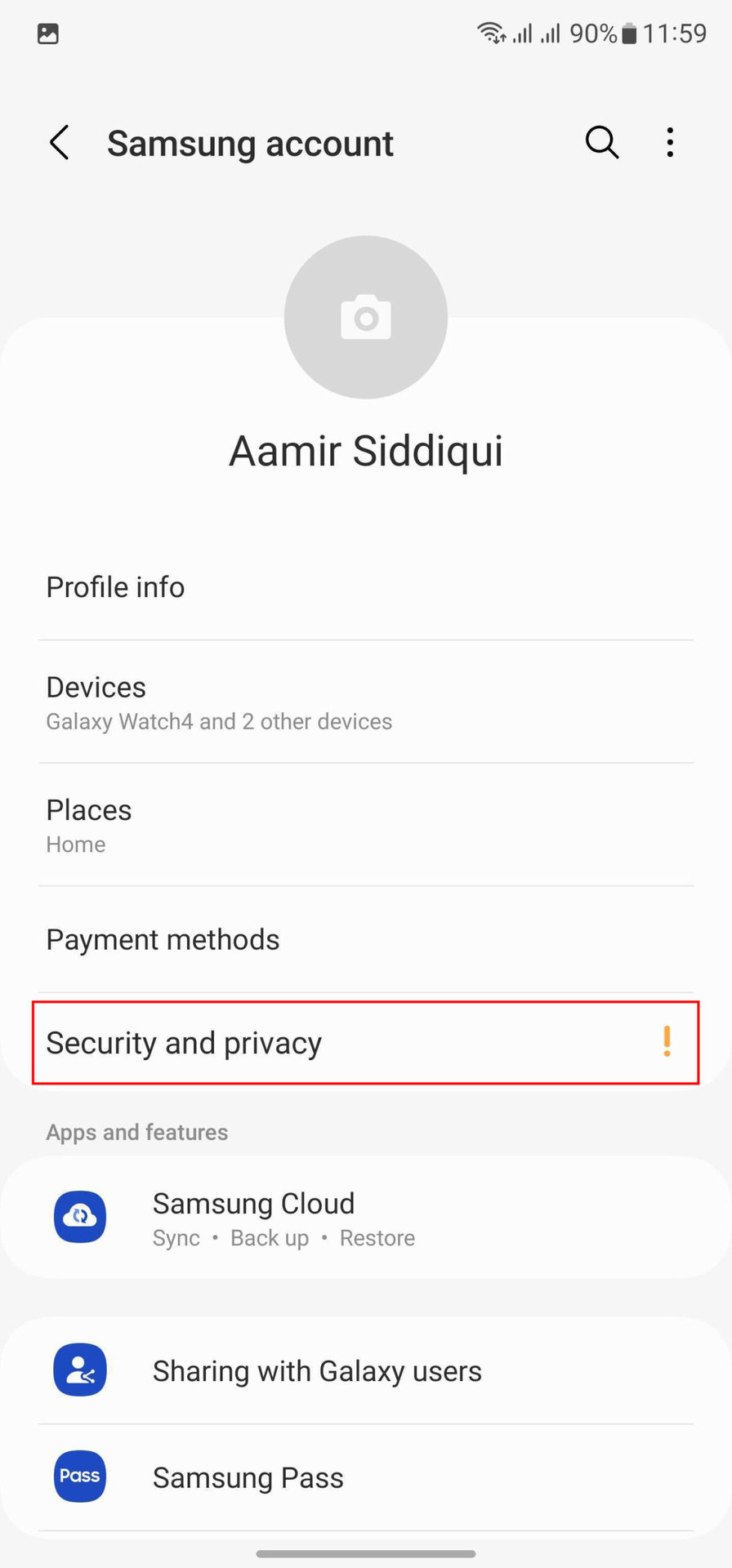Screen dimensions: 732x1568
Task: Tap the Samsung Pass label
Action: (x=248, y=1477)
